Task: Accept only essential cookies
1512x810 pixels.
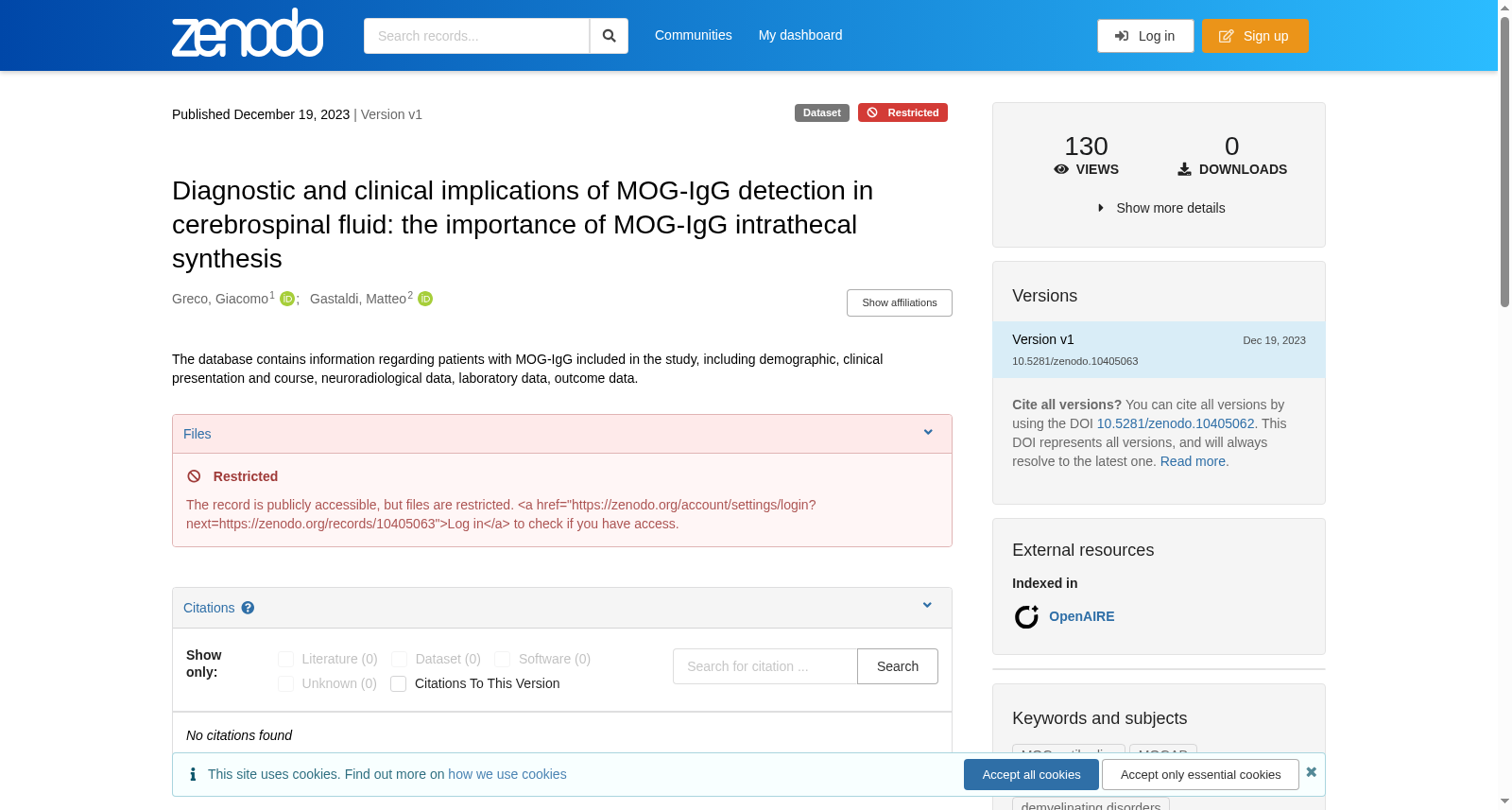Action: (1200, 774)
